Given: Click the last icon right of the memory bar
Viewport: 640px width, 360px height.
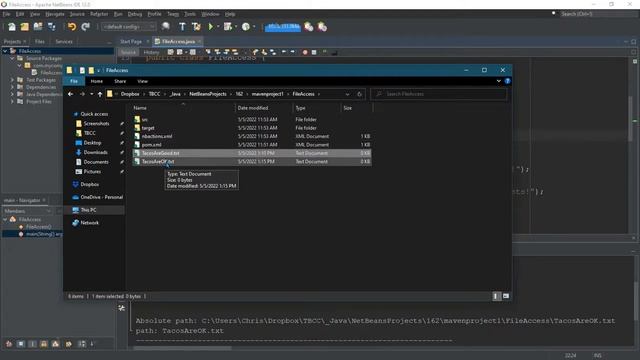Looking at the screenshot, I should pyautogui.click(x=322, y=27).
